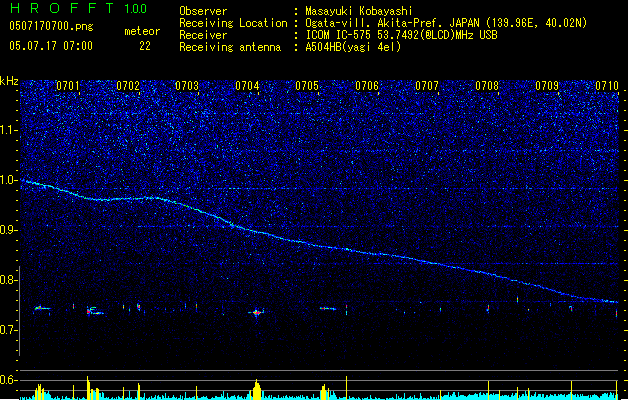Click the bright meteor echo below 0704
Screen dimensions: 629x400
[x=256, y=312]
